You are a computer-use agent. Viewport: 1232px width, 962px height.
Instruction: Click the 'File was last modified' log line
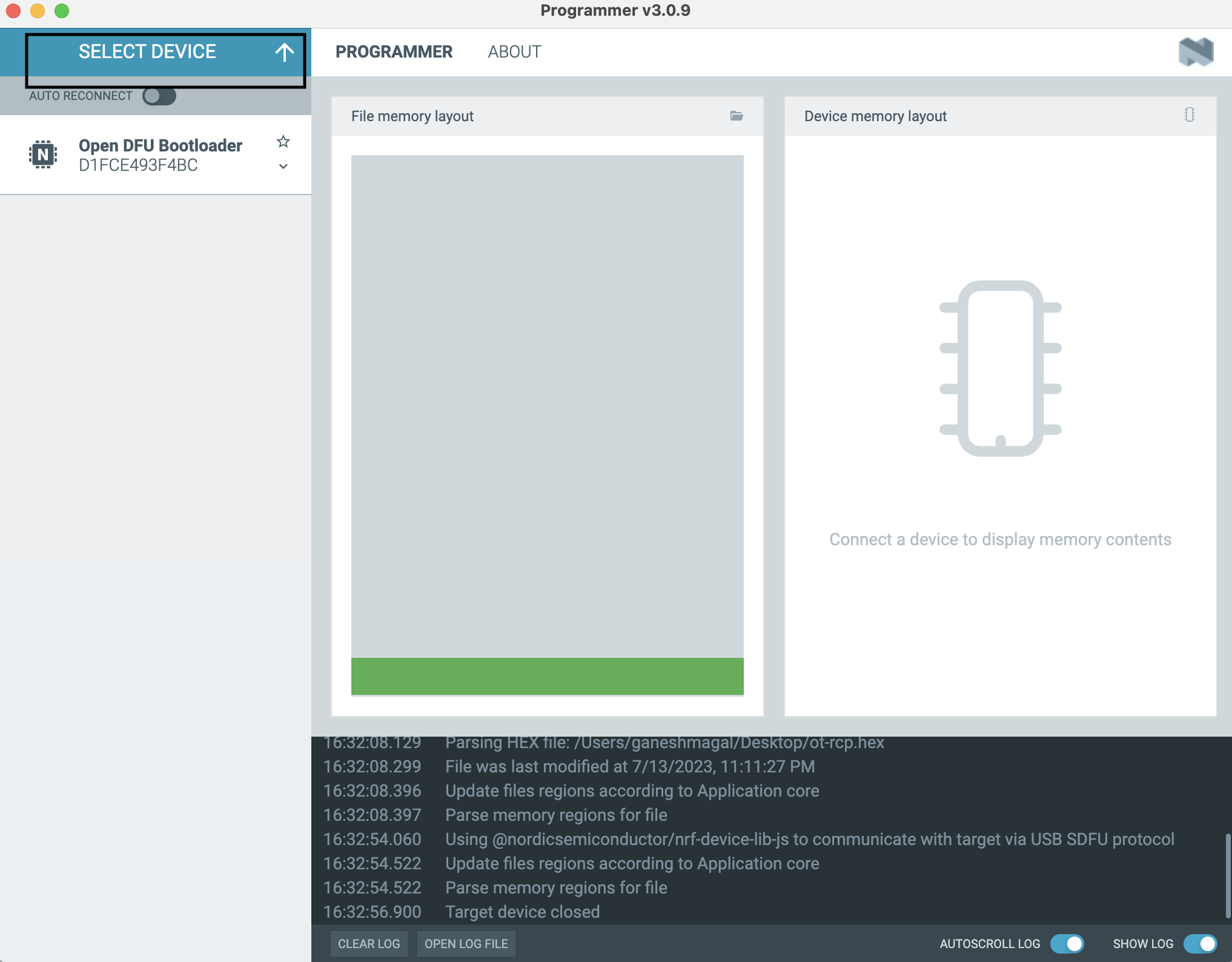pyautogui.click(x=630, y=766)
